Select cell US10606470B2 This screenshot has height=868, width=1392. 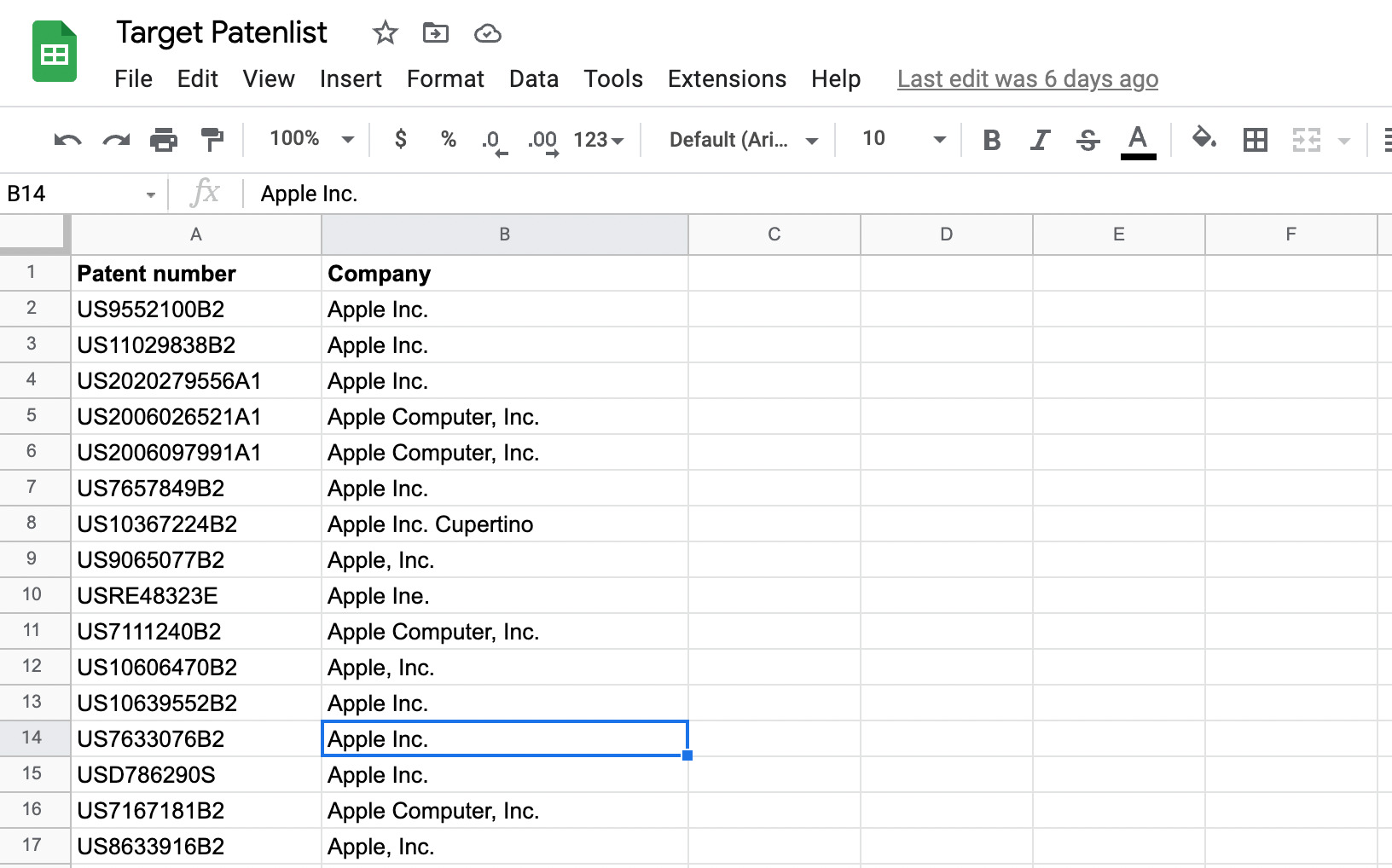coord(196,668)
